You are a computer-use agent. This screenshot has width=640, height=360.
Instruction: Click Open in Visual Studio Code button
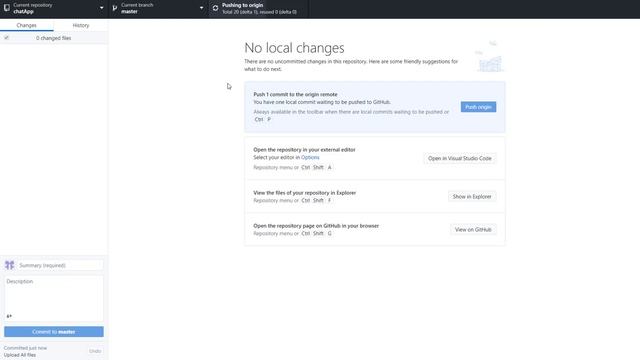tap(460, 158)
